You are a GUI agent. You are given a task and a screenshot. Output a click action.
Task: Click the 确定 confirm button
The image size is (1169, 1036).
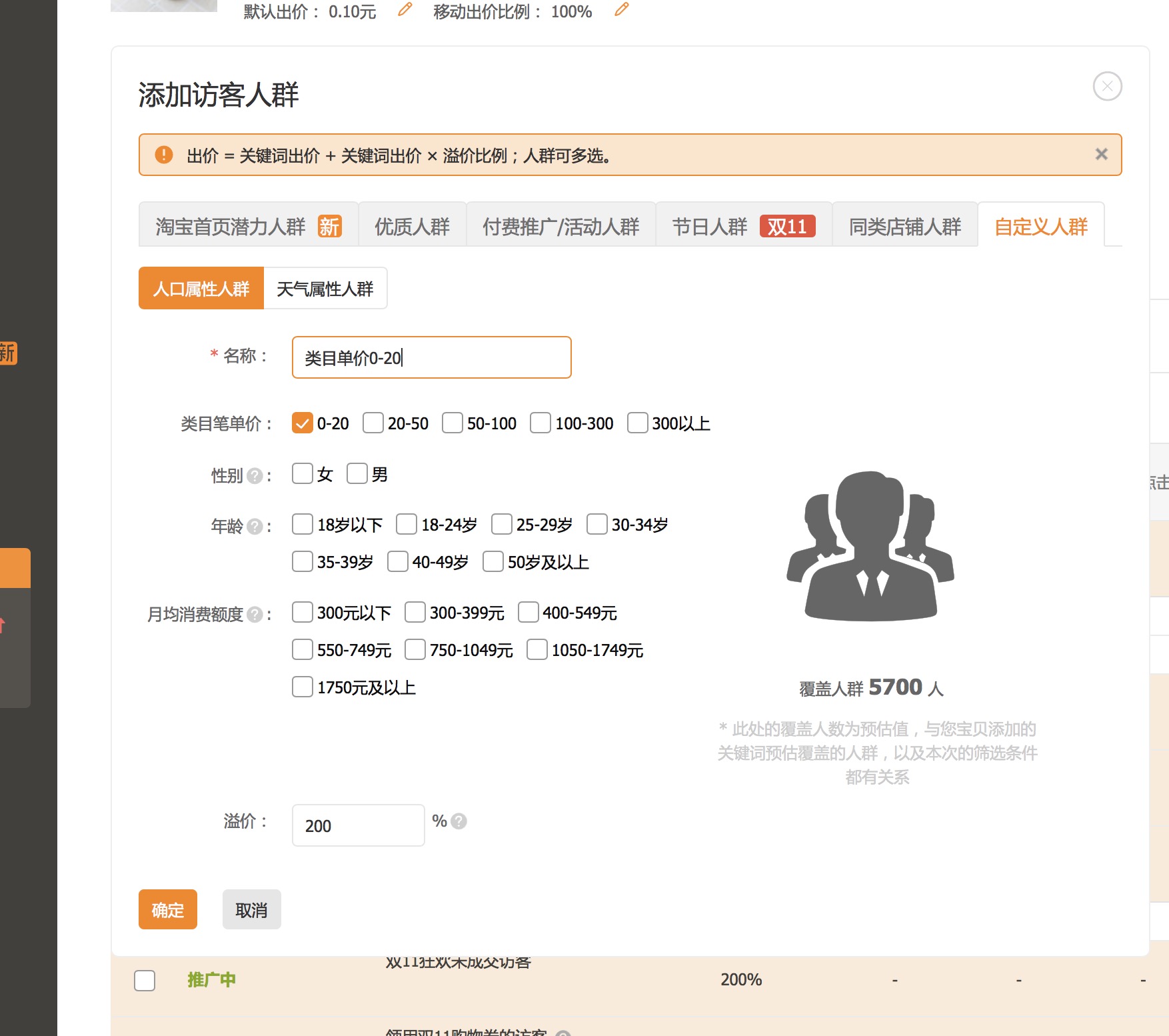point(167,909)
